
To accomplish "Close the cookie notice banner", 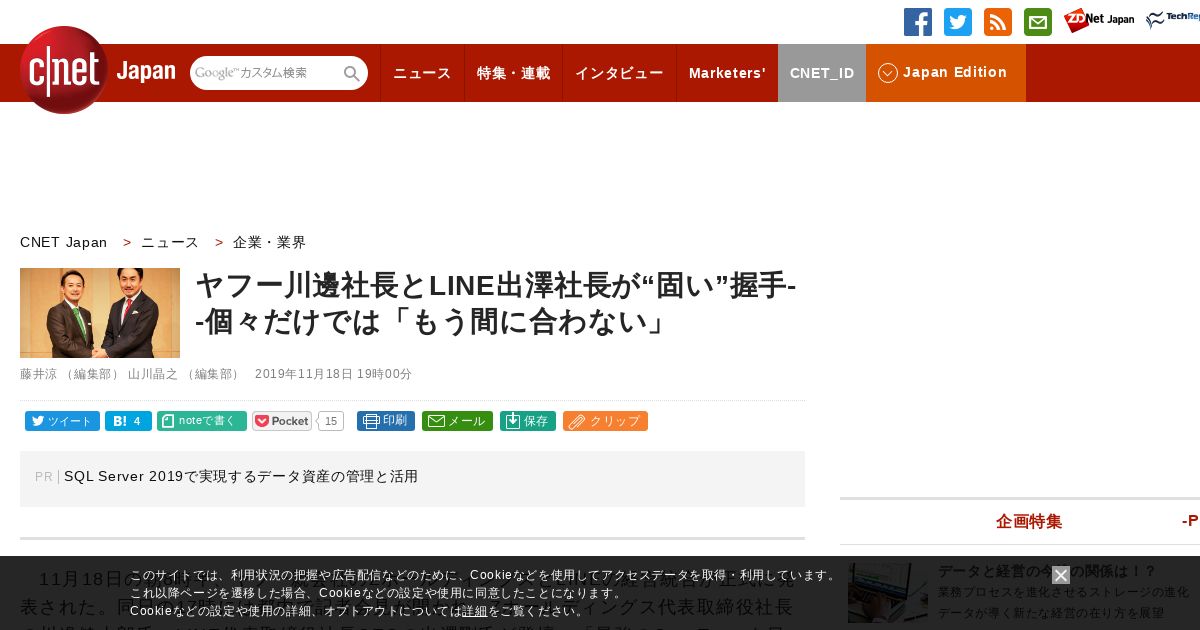I will [1061, 575].
